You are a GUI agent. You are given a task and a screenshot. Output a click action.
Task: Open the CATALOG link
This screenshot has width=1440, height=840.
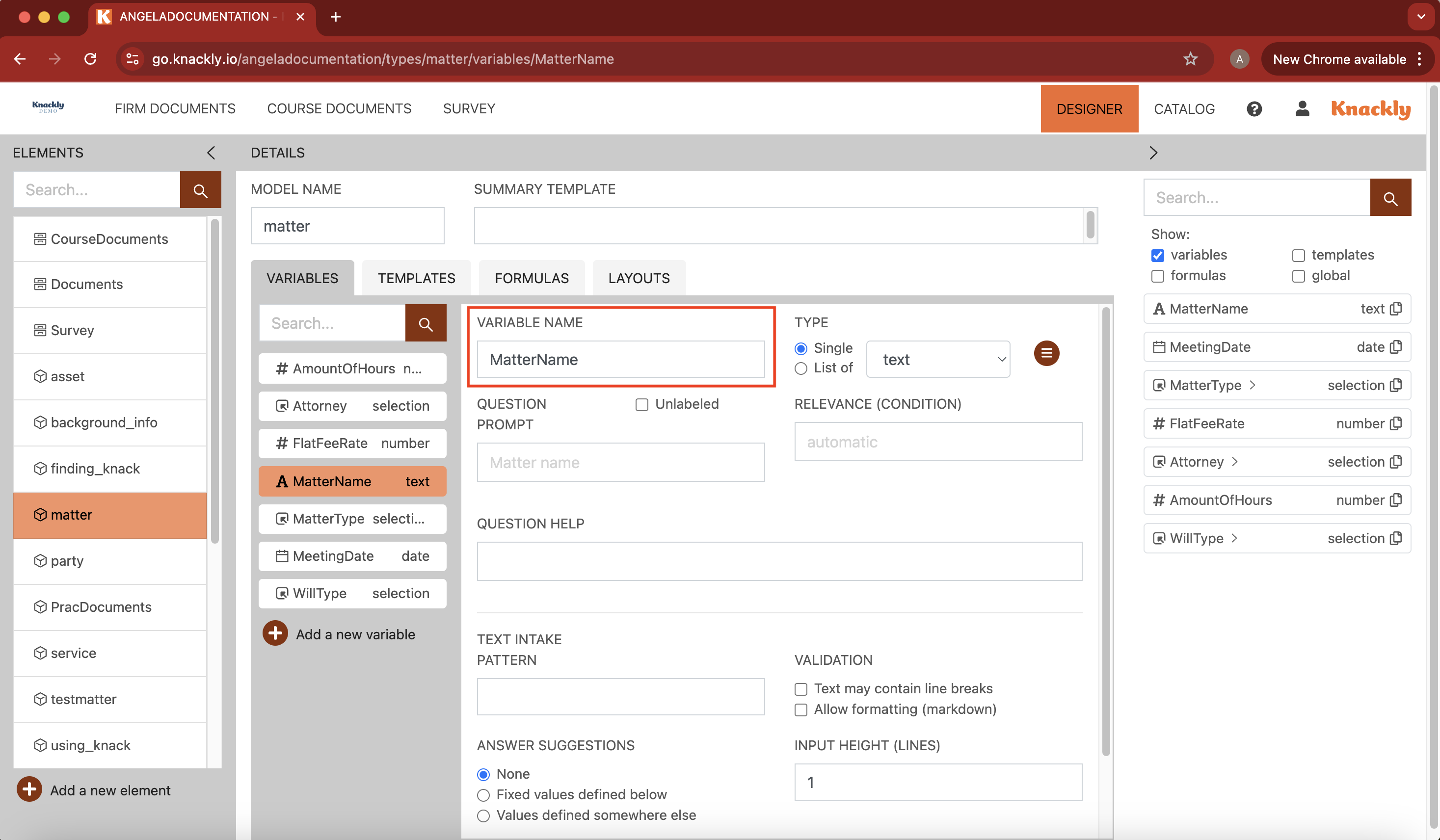[x=1183, y=108]
